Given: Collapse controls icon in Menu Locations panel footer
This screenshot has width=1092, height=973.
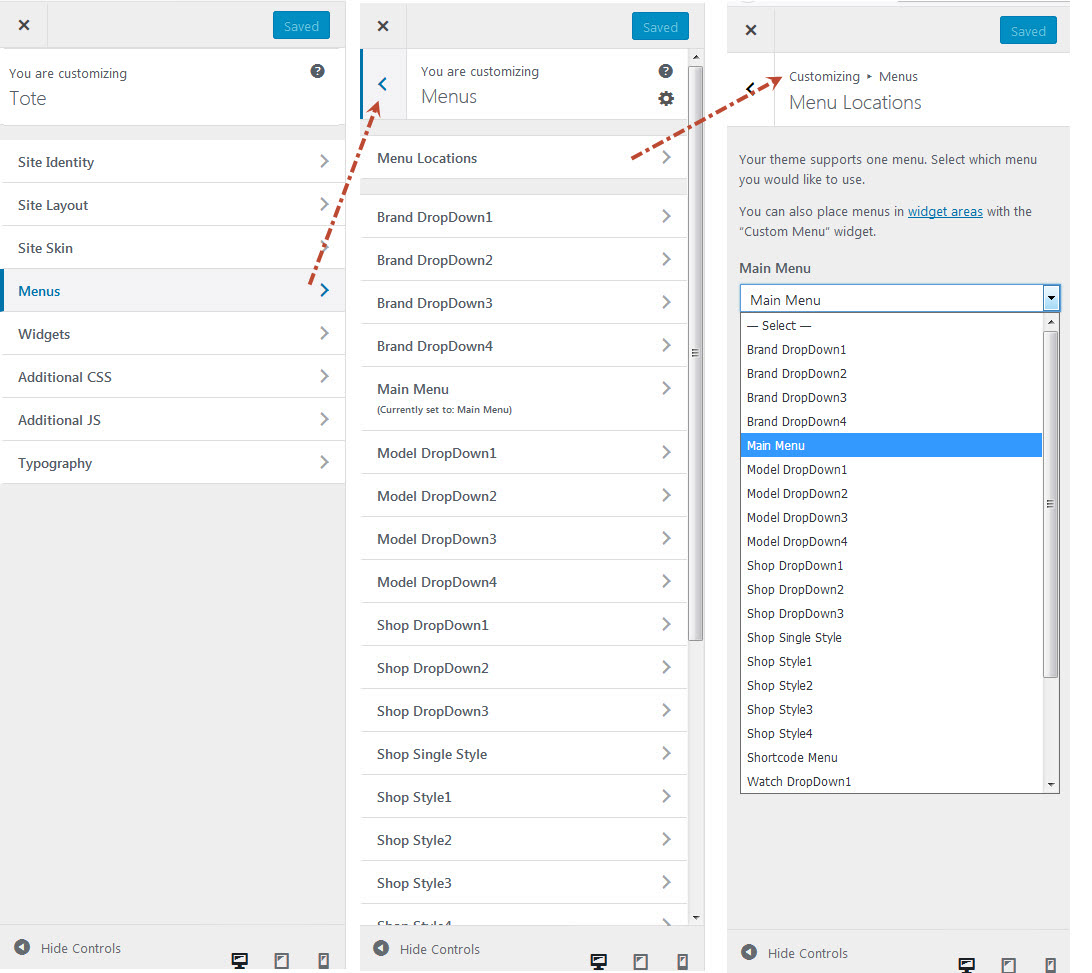Looking at the screenshot, I should coord(749,952).
